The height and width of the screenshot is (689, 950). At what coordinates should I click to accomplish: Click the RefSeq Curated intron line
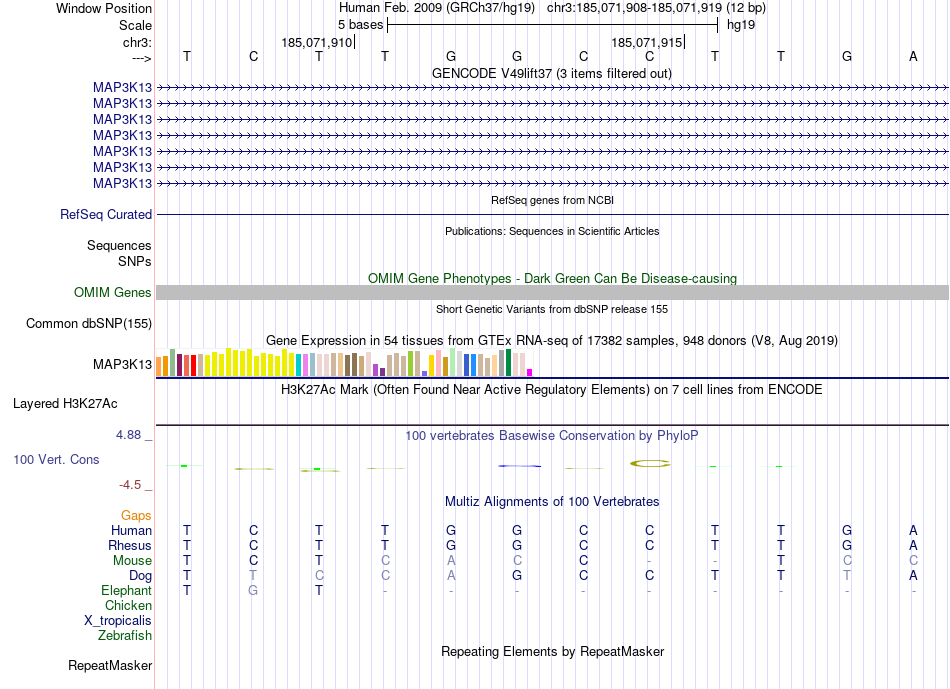coord(552,215)
